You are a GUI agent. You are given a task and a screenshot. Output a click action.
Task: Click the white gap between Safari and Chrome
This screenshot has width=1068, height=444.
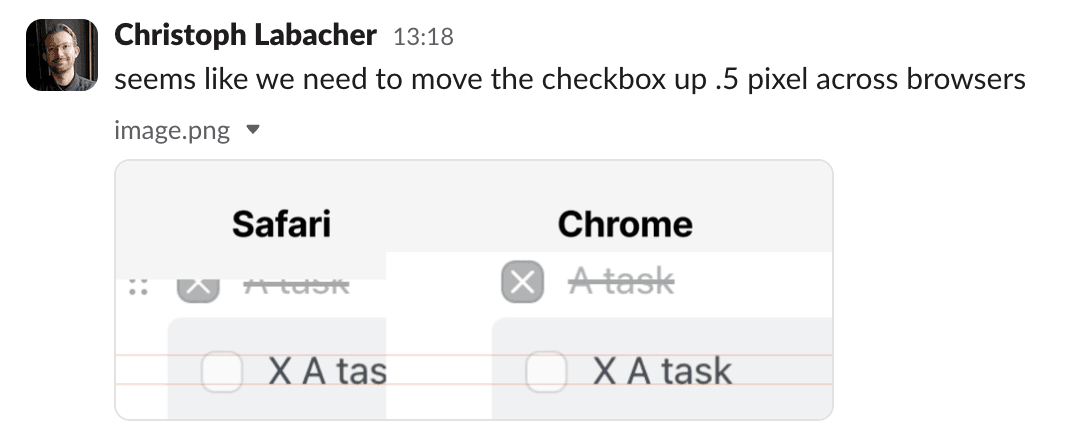tap(439, 336)
